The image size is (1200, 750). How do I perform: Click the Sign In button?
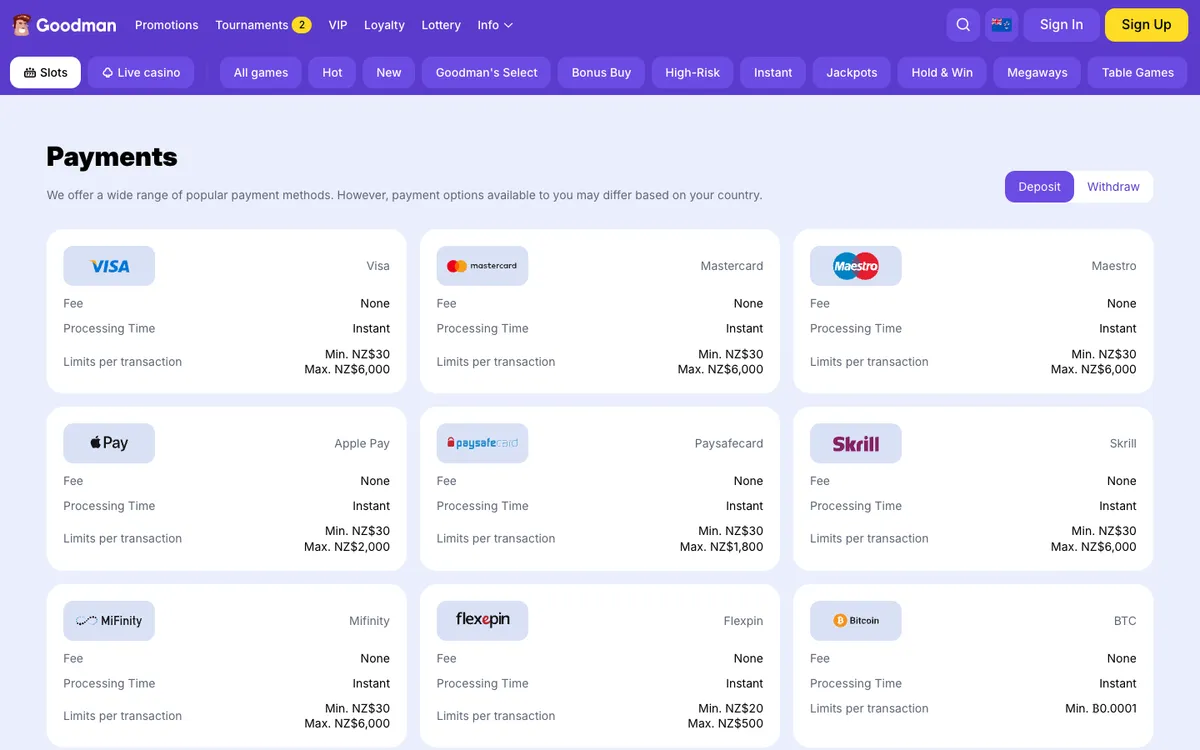1061,25
